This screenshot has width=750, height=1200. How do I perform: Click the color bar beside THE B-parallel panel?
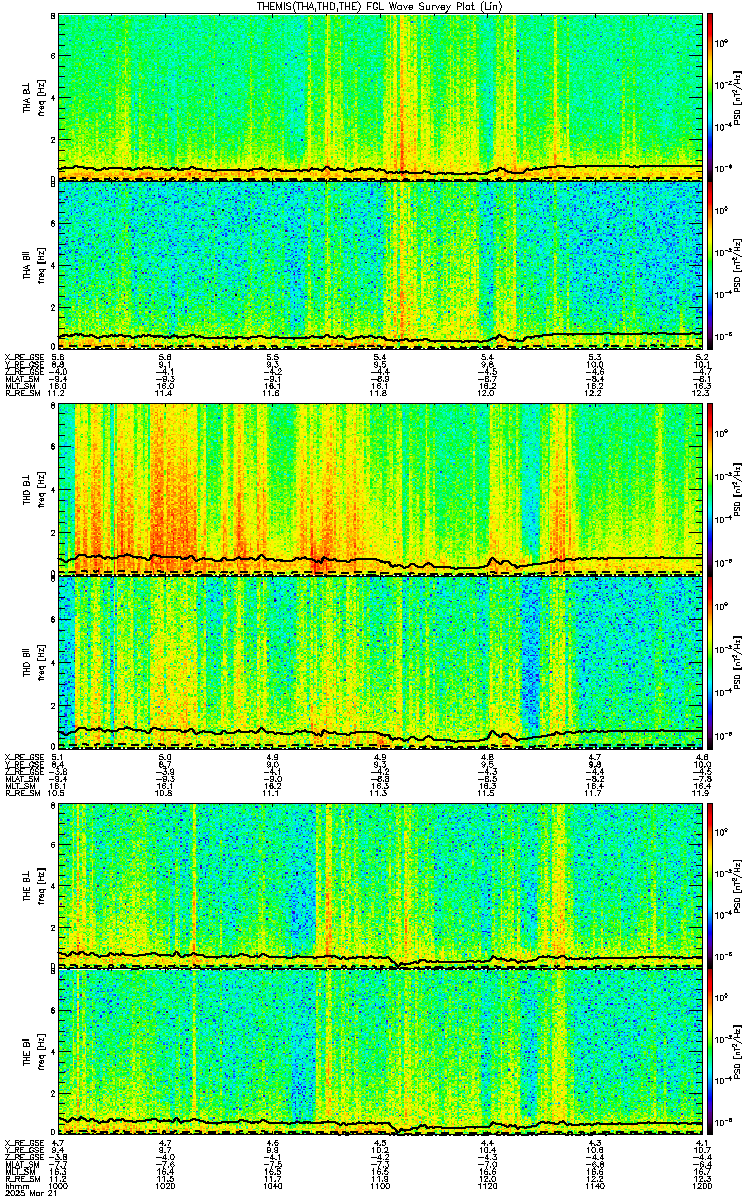[711, 1052]
